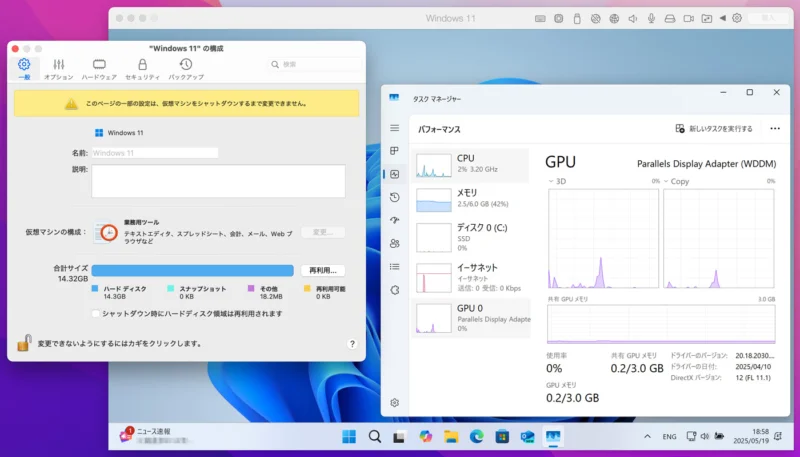Open the App history icon in the Task Manager sidebar

pyautogui.click(x=394, y=197)
